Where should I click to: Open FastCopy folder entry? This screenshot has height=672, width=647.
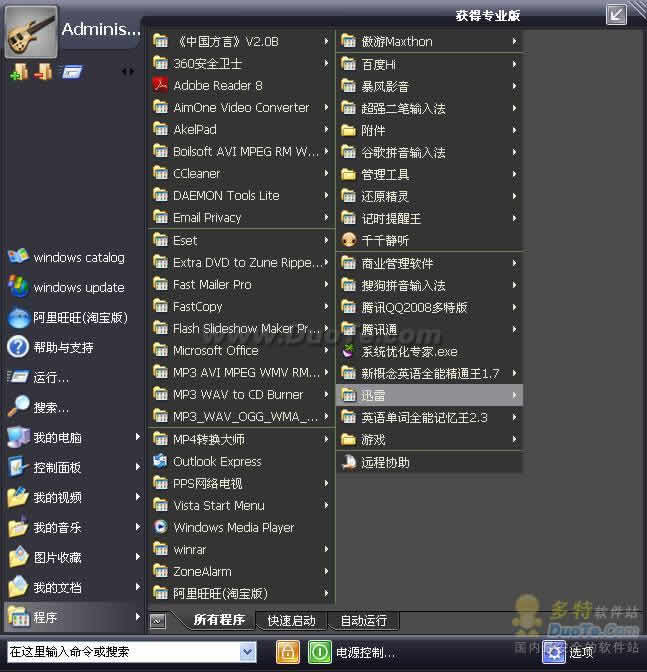pyautogui.click(x=241, y=306)
